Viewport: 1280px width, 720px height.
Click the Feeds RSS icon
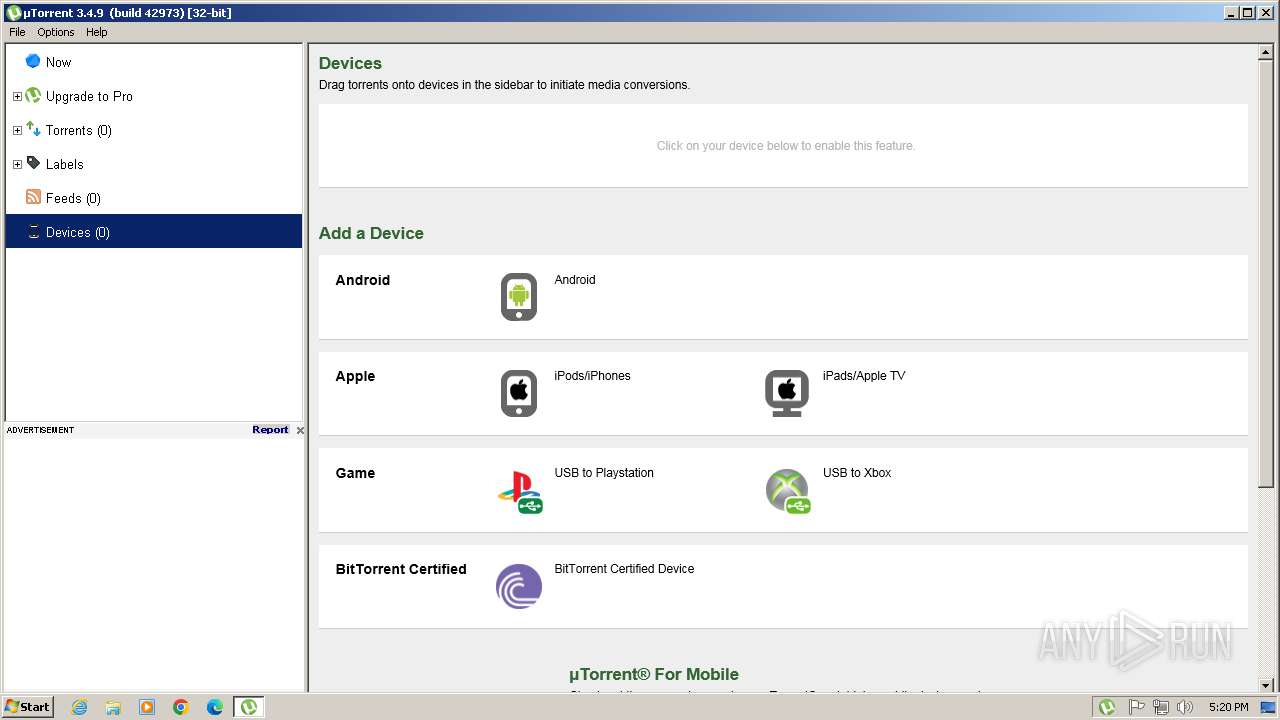pyautogui.click(x=33, y=197)
